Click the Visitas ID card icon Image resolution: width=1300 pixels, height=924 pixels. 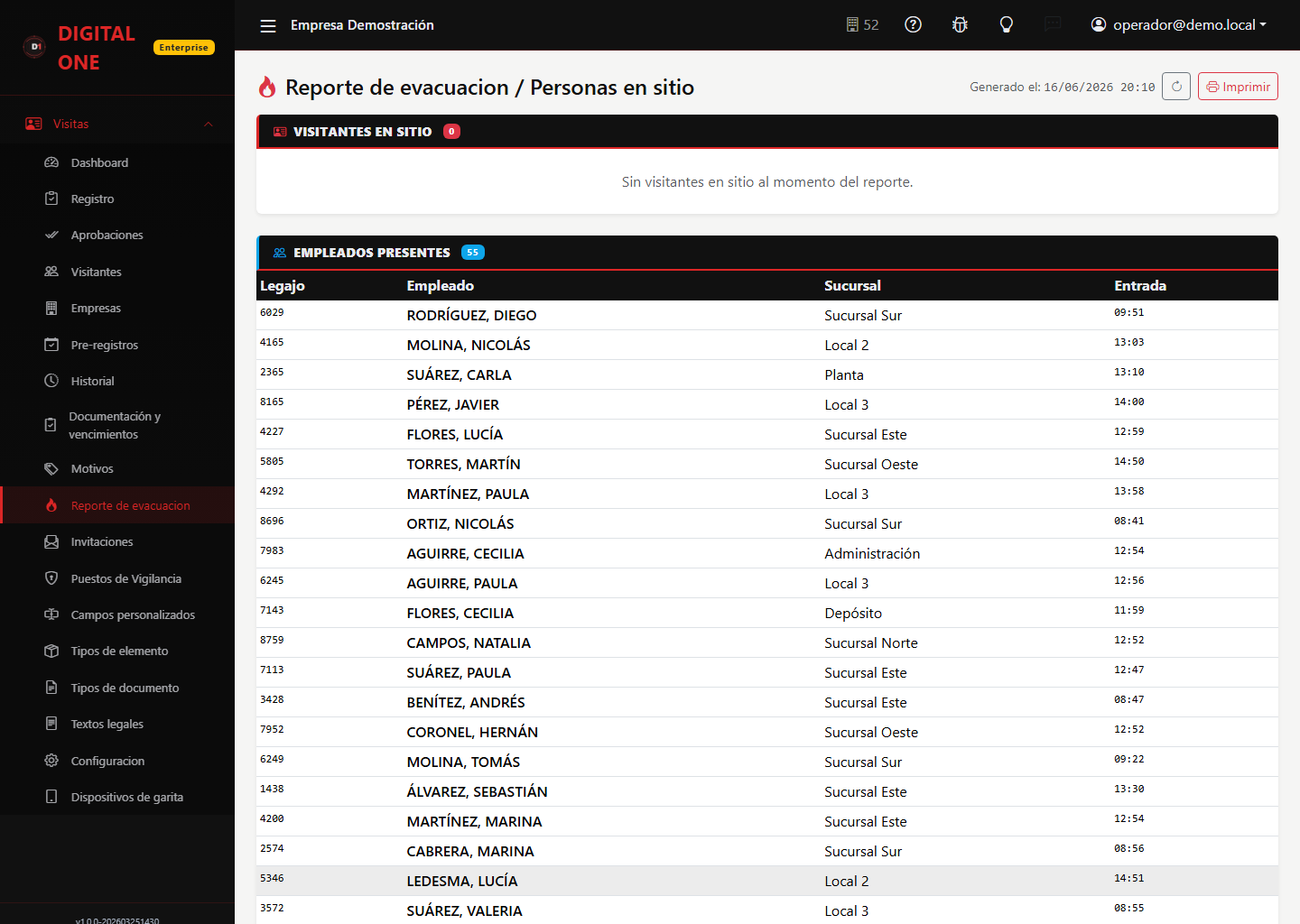pos(33,124)
